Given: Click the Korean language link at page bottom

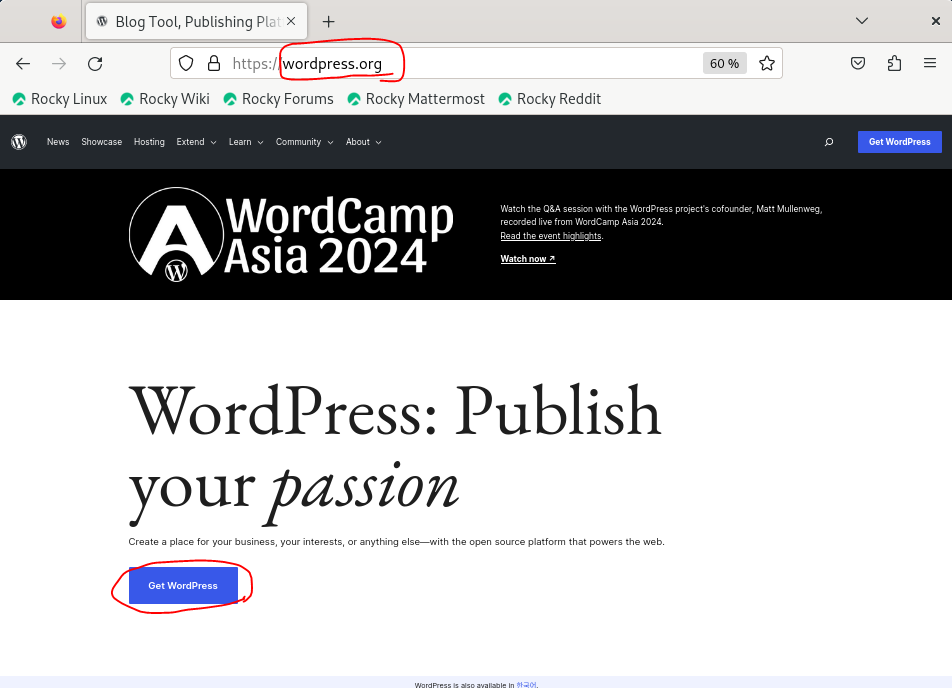Looking at the screenshot, I should click(526, 684).
